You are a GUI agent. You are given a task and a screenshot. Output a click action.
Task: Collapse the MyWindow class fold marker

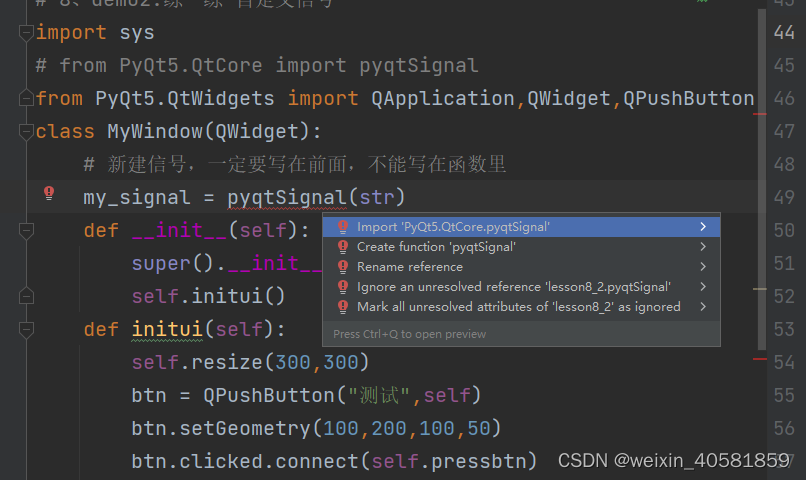click(26, 132)
